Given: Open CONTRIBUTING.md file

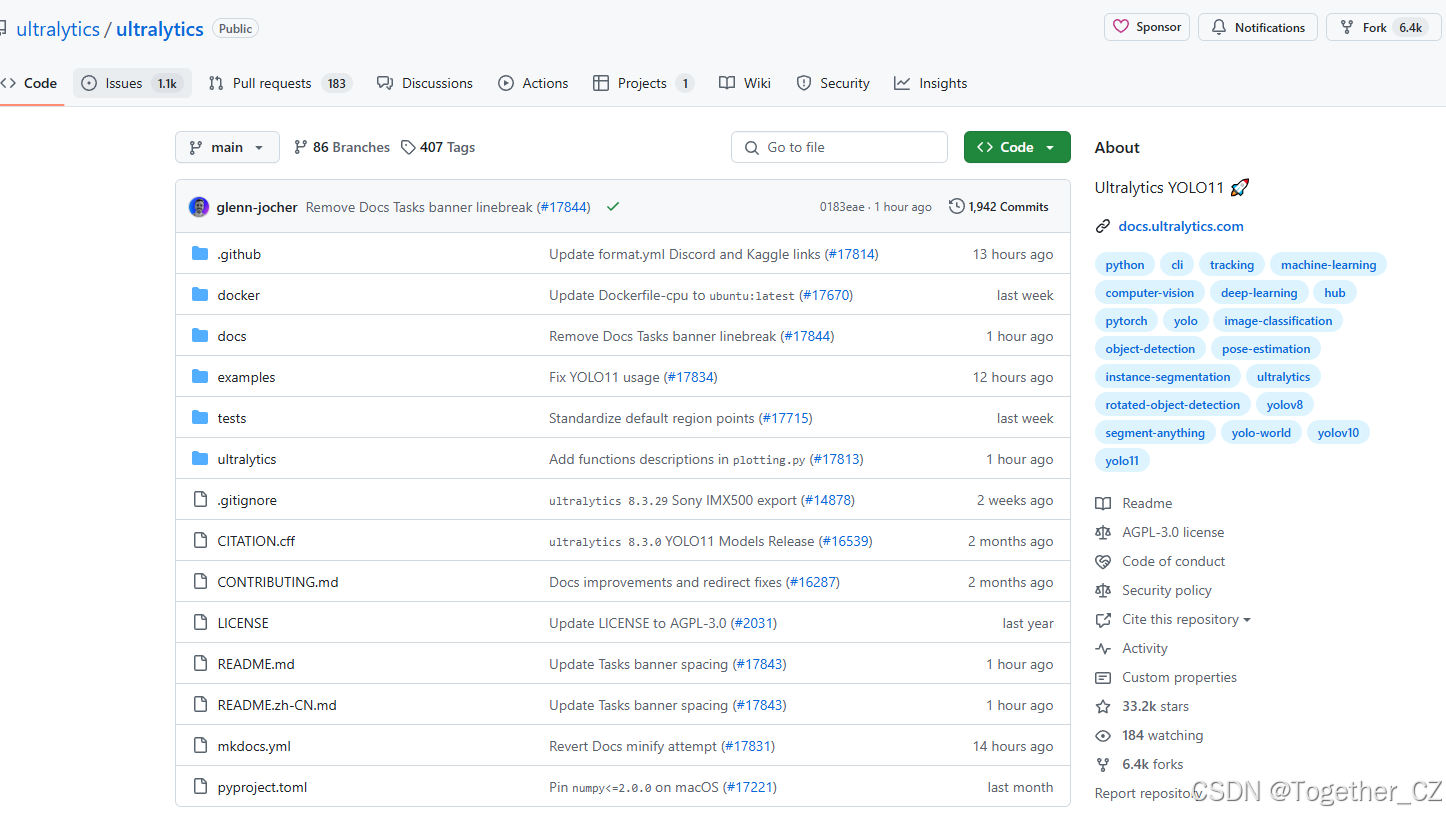Looking at the screenshot, I should [278, 582].
